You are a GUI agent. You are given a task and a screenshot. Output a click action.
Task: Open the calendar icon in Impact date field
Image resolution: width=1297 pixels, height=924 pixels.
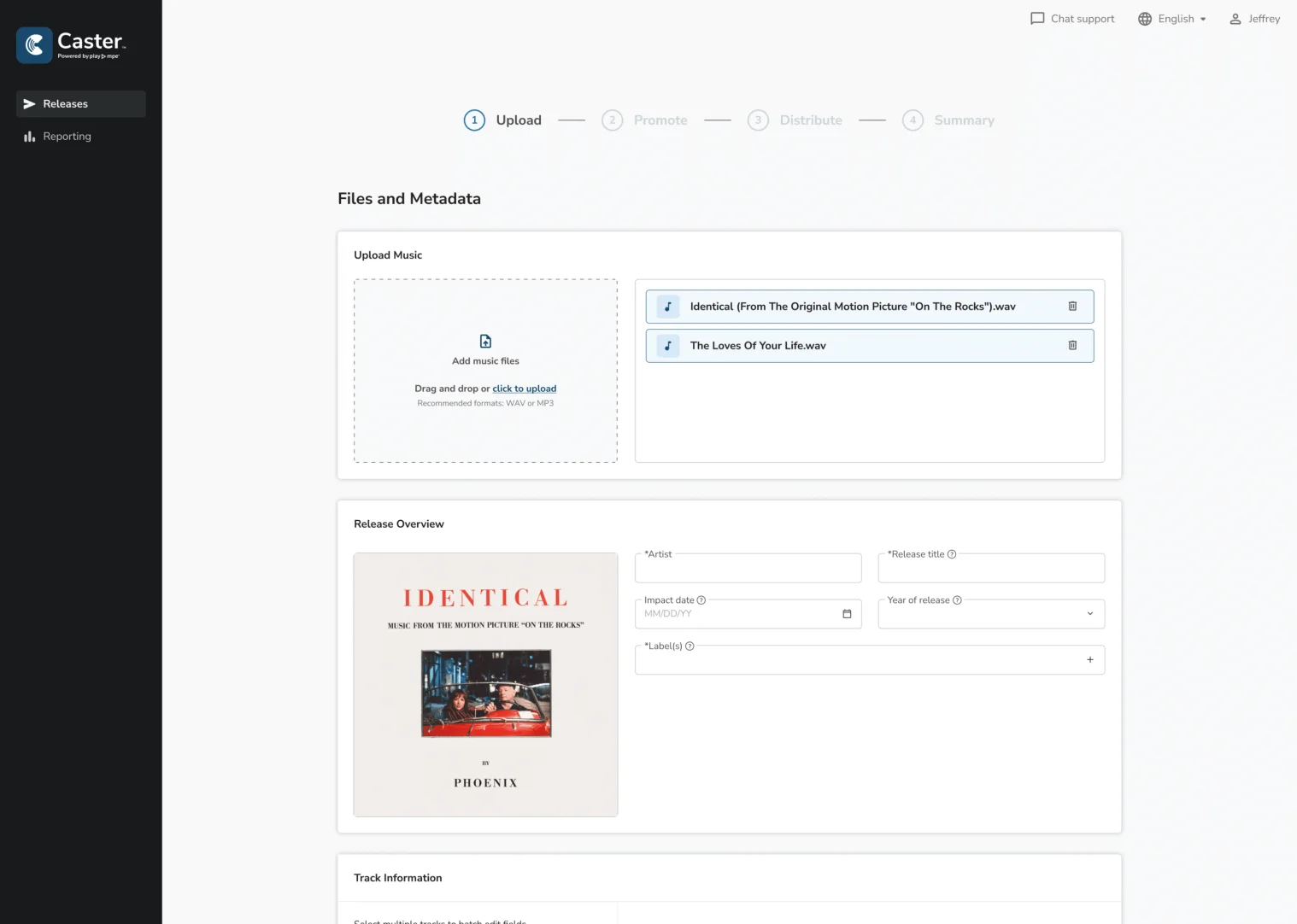coord(847,613)
